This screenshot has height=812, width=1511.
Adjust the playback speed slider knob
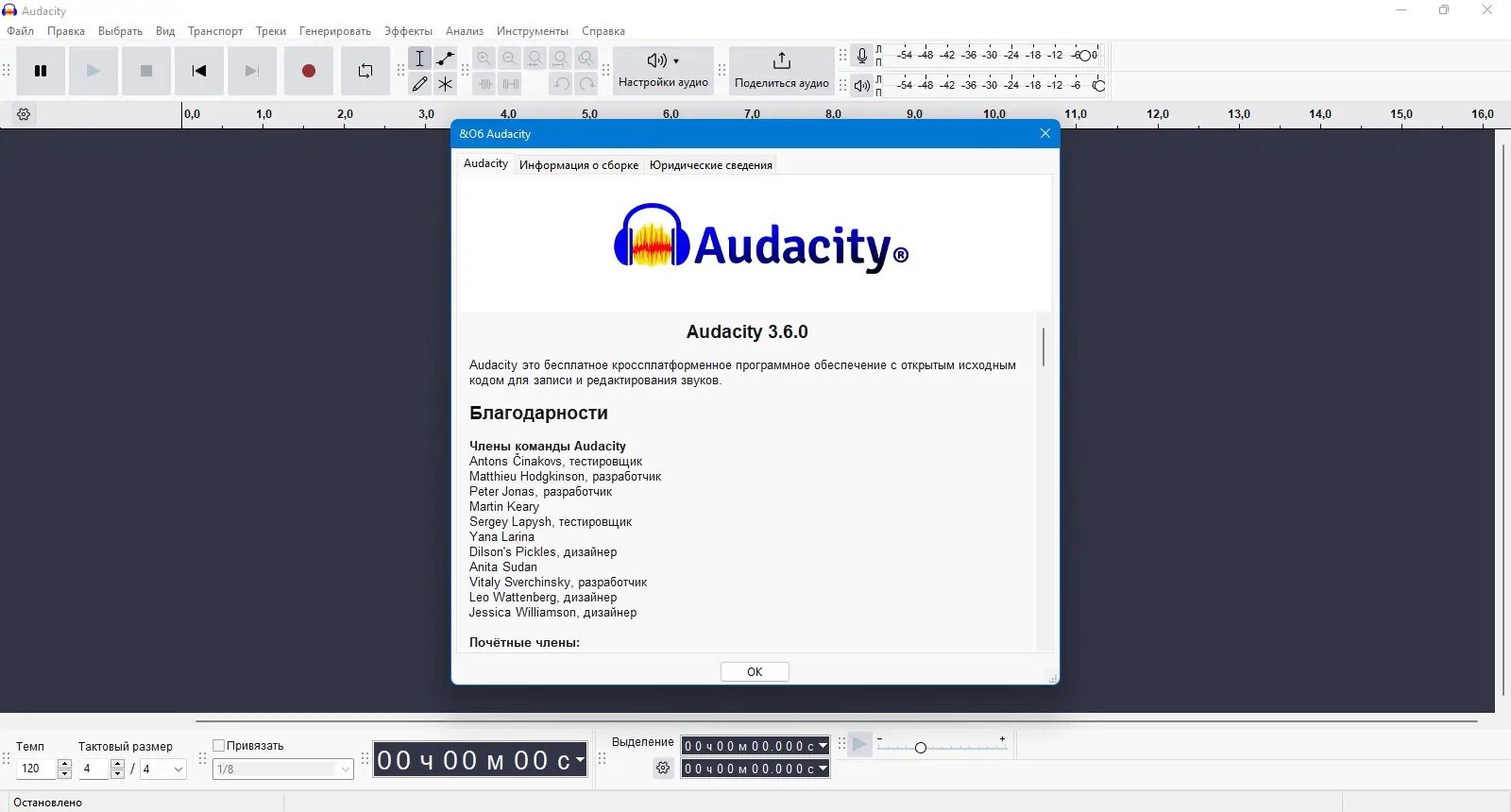[921, 748]
